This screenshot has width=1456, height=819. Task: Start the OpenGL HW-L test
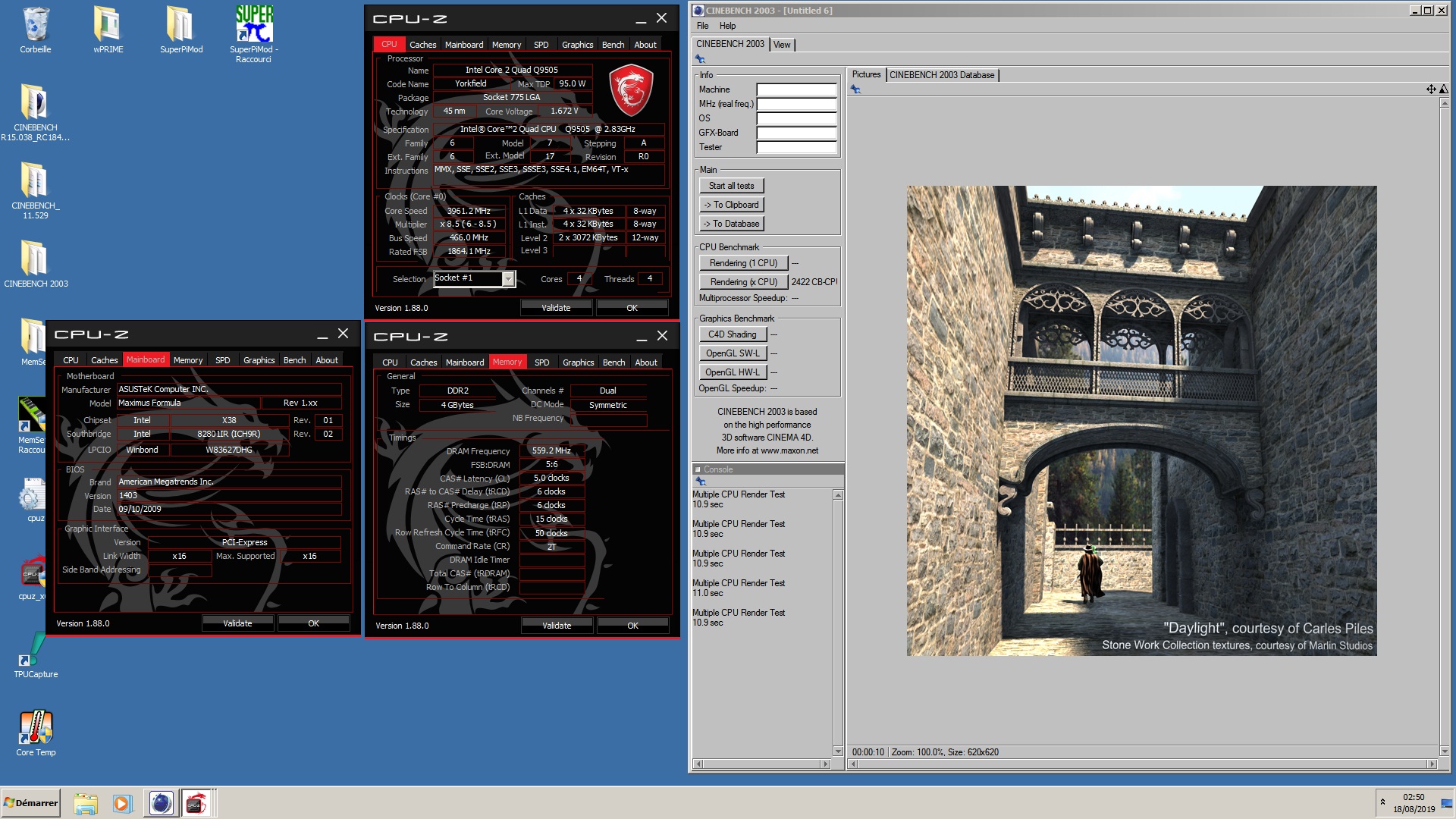point(733,372)
